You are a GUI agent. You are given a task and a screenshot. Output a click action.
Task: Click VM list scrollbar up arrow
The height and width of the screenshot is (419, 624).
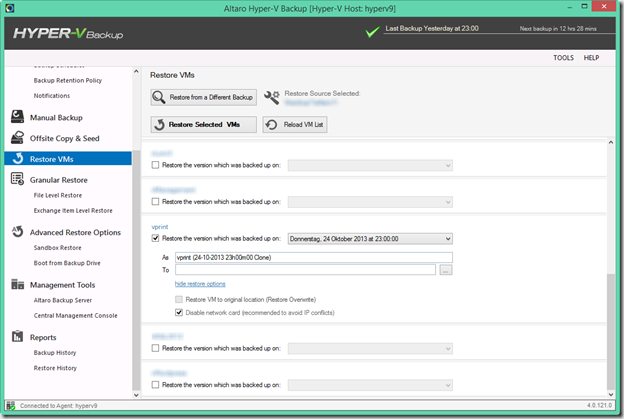click(611, 142)
